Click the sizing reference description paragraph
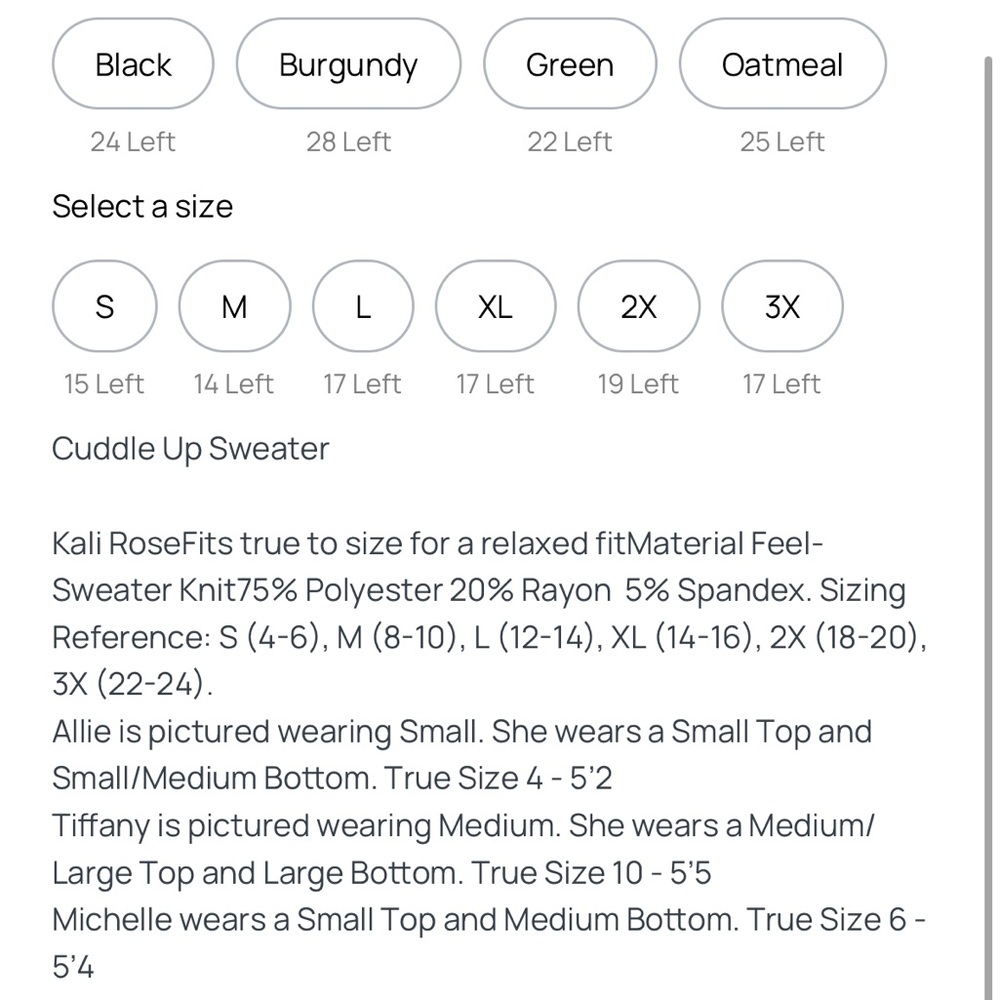 [489, 614]
